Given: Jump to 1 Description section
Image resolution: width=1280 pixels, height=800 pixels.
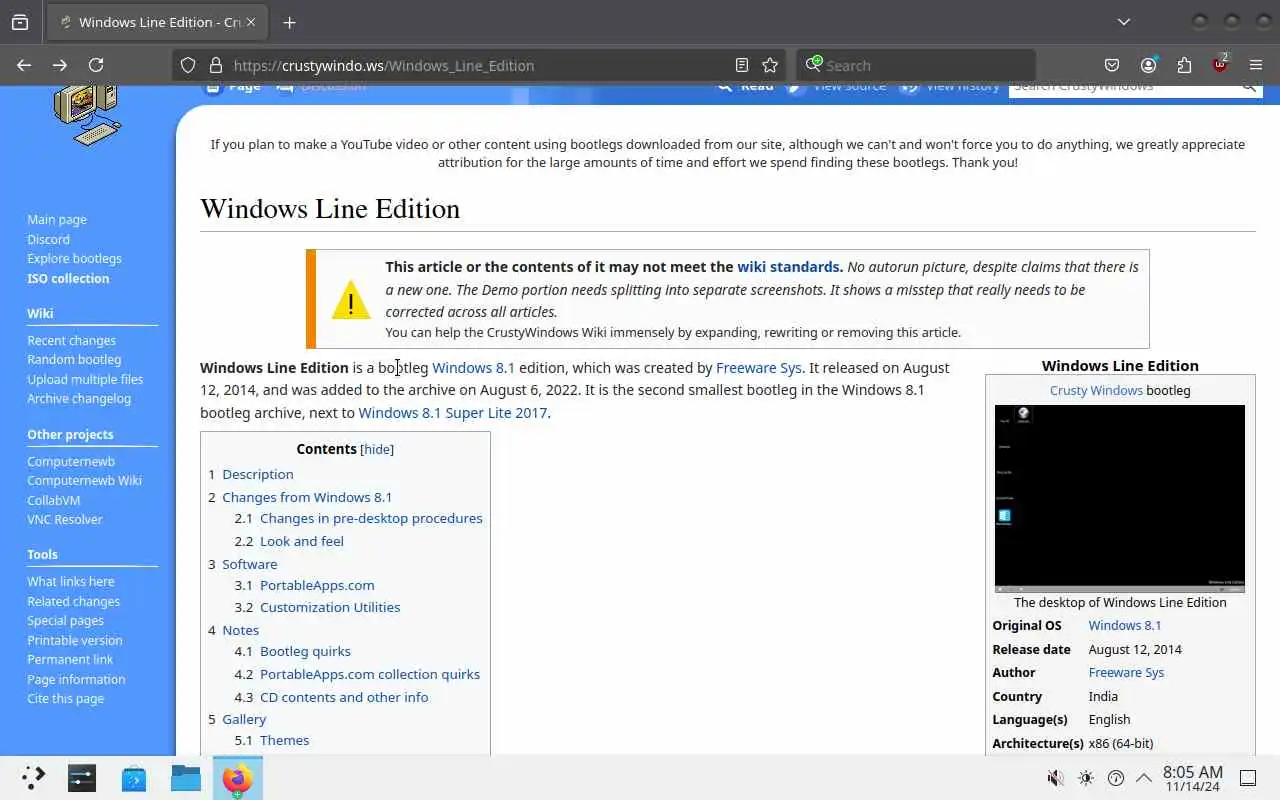Looking at the screenshot, I should 251,475.
